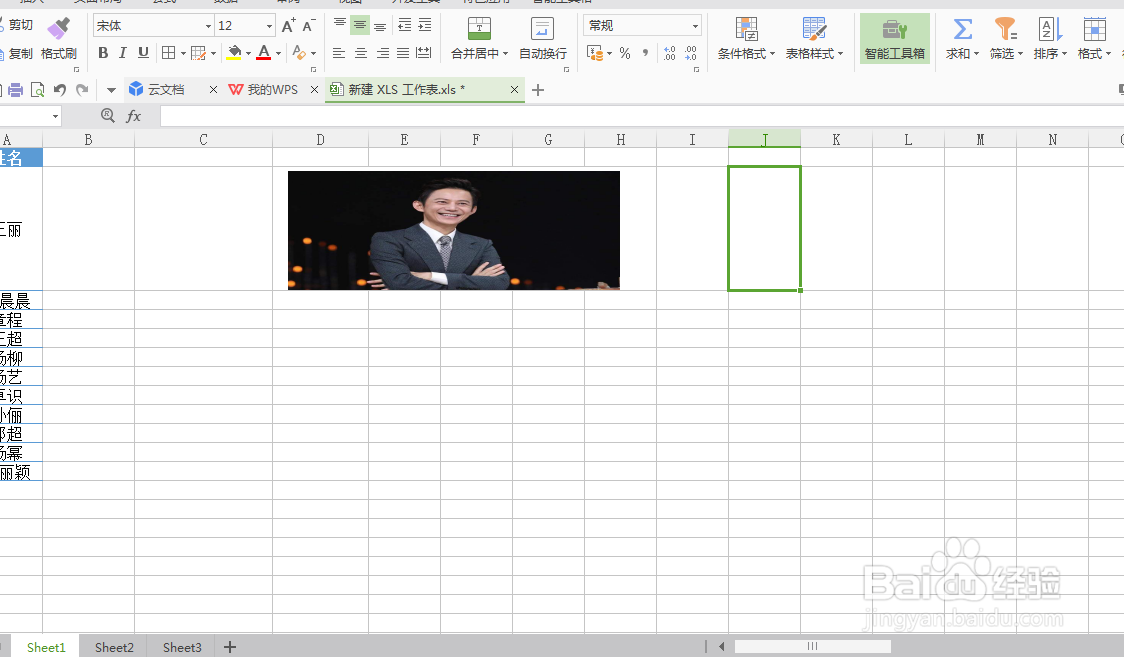The image size is (1124, 657).
Task: Click the horizontal scrollbar thumb
Action: [x=812, y=646]
